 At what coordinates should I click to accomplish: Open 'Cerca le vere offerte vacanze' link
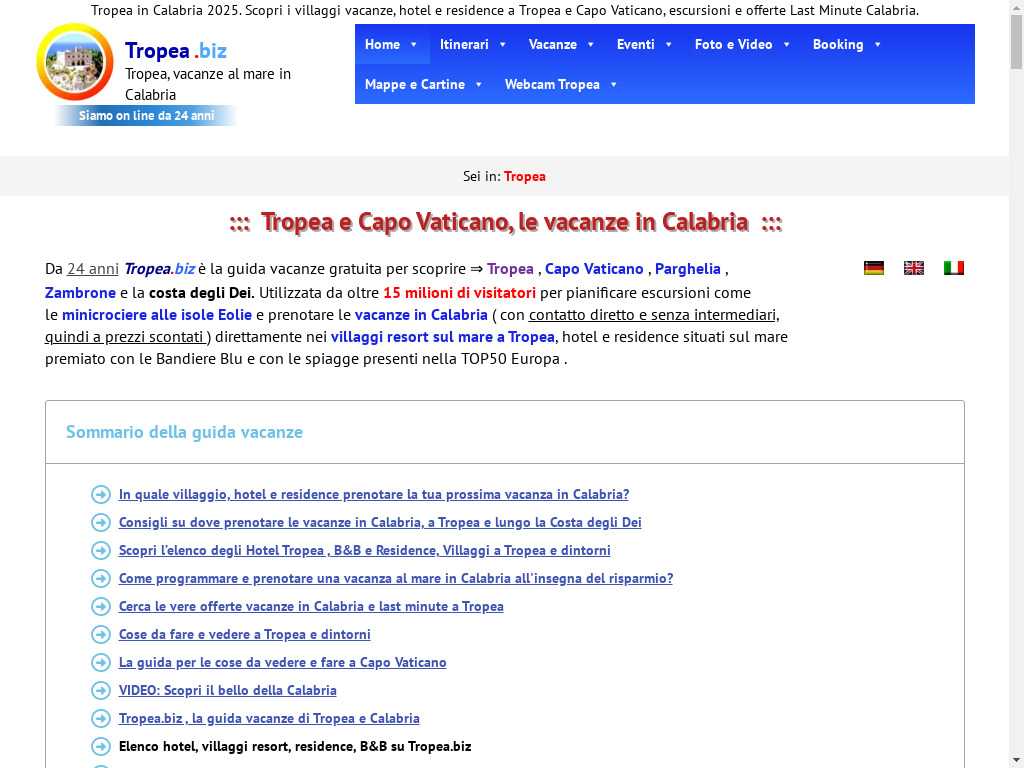tap(311, 607)
